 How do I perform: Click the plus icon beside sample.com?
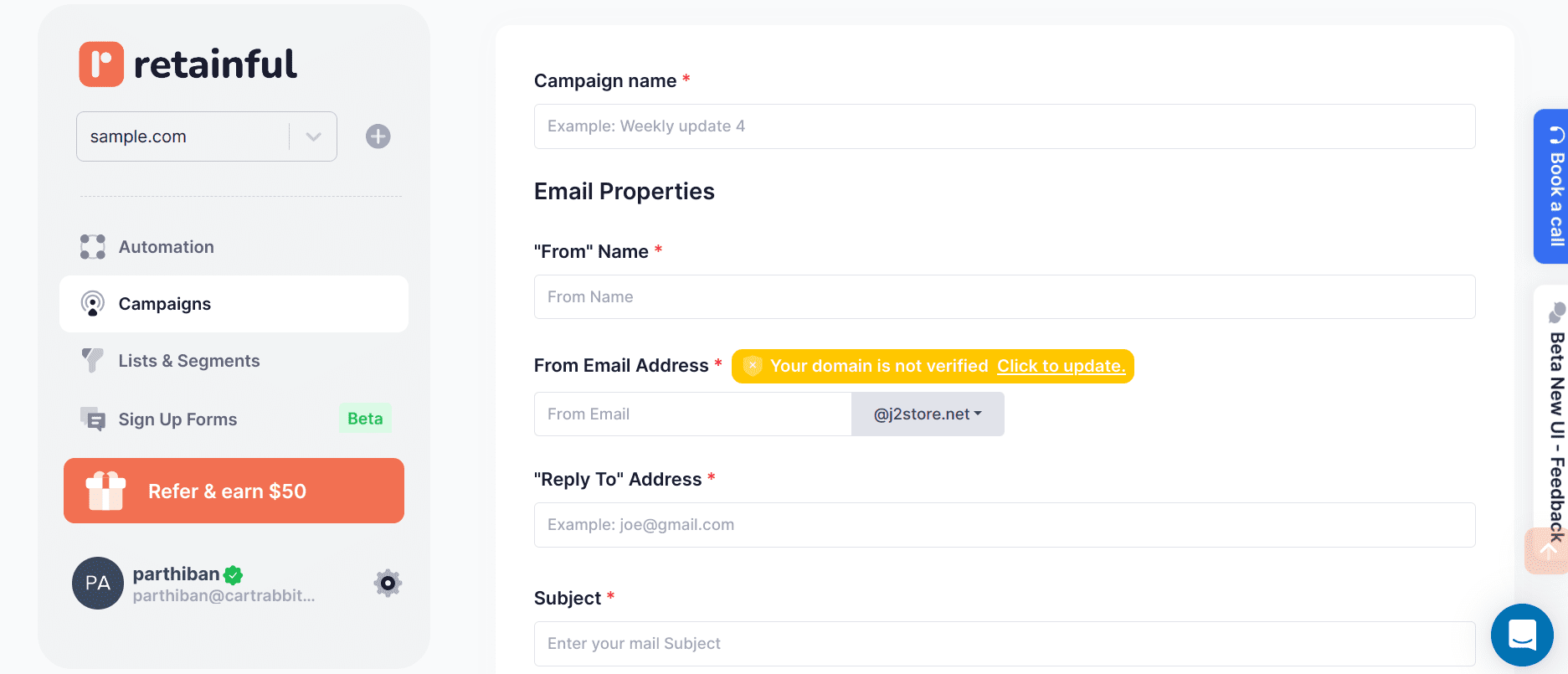point(378,136)
